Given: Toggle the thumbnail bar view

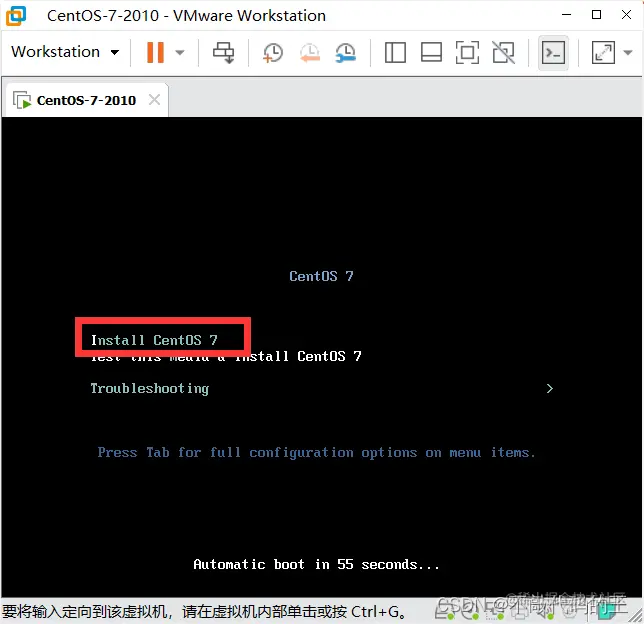Looking at the screenshot, I should [x=431, y=52].
